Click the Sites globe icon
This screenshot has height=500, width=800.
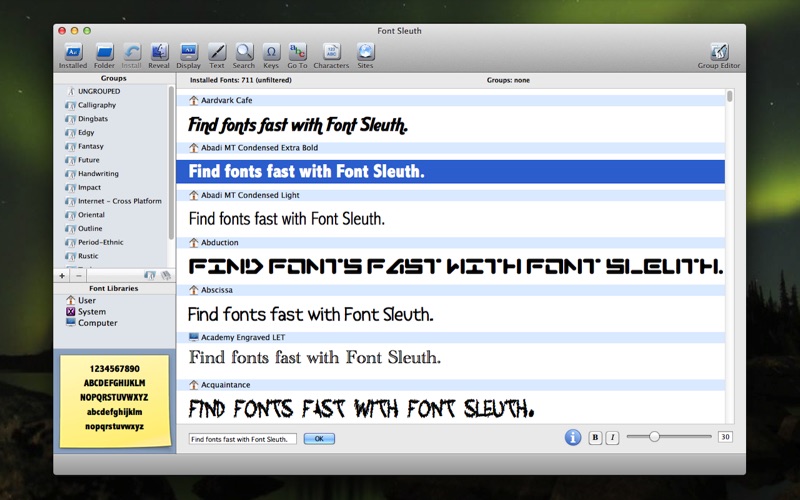click(x=365, y=52)
